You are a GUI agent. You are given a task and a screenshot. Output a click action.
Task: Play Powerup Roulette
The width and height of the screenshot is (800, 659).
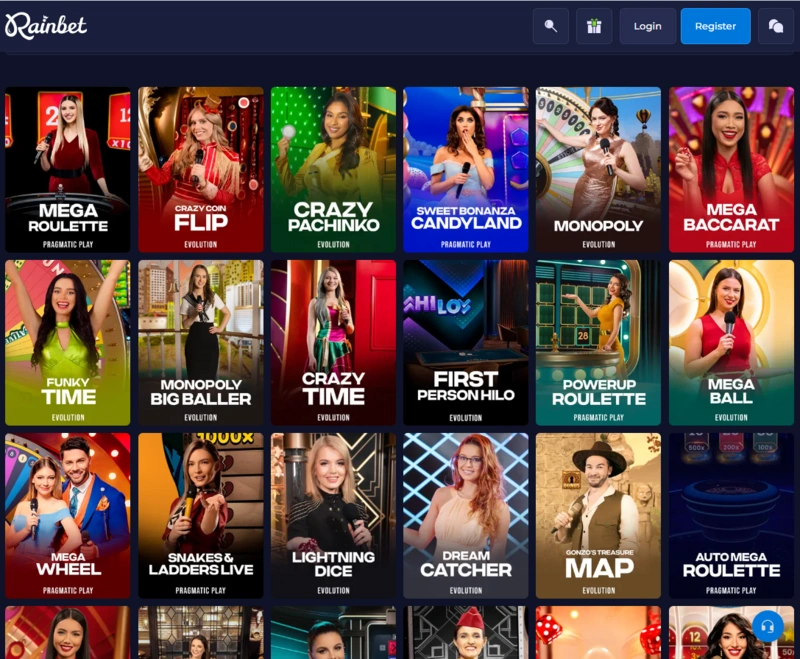(598, 341)
